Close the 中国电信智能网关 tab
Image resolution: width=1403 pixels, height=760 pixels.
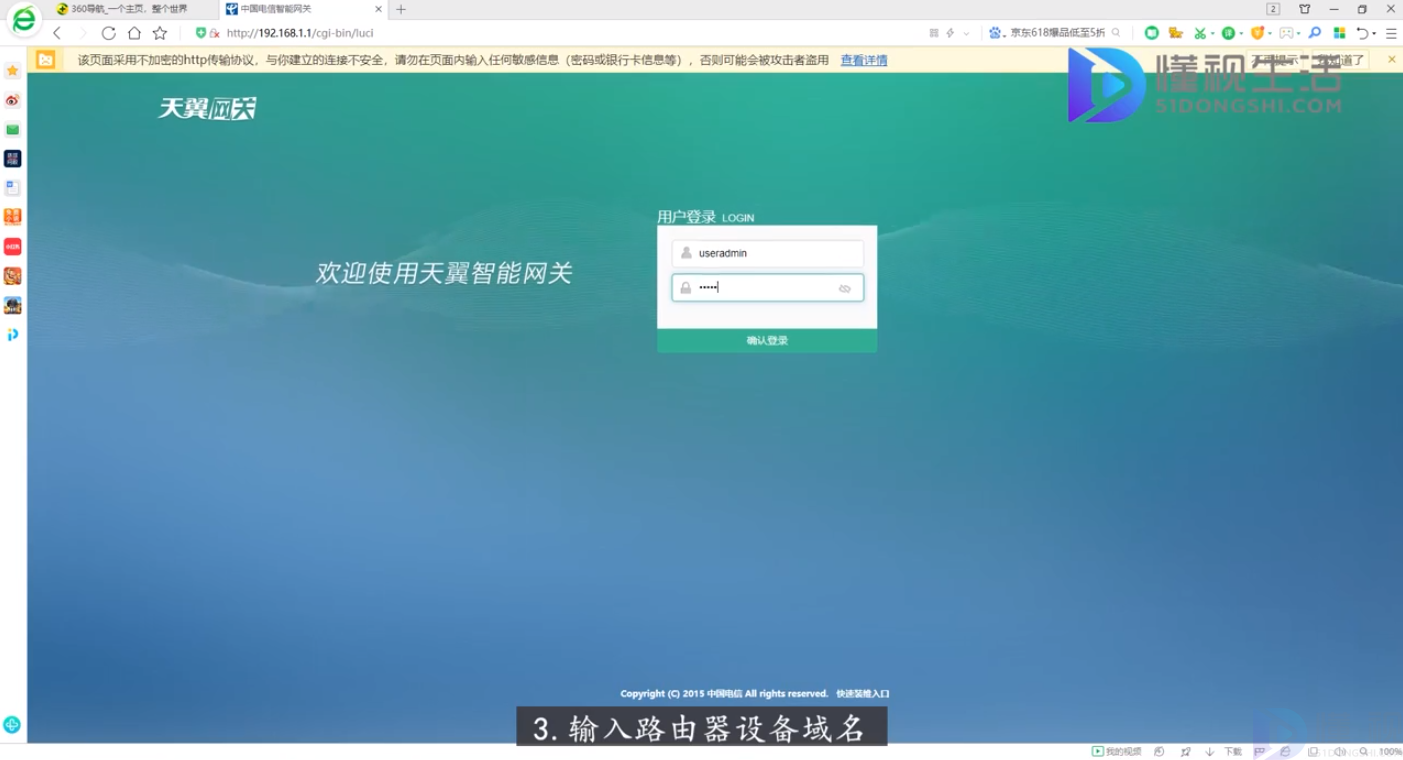[376, 9]
